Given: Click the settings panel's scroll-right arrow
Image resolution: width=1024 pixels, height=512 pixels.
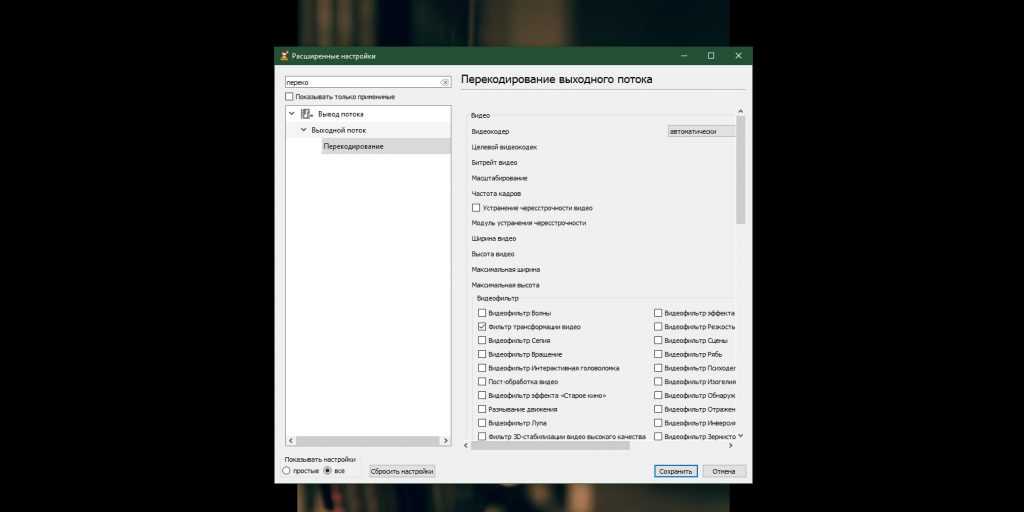Looking at the screenshot, I should pos(733,445).
